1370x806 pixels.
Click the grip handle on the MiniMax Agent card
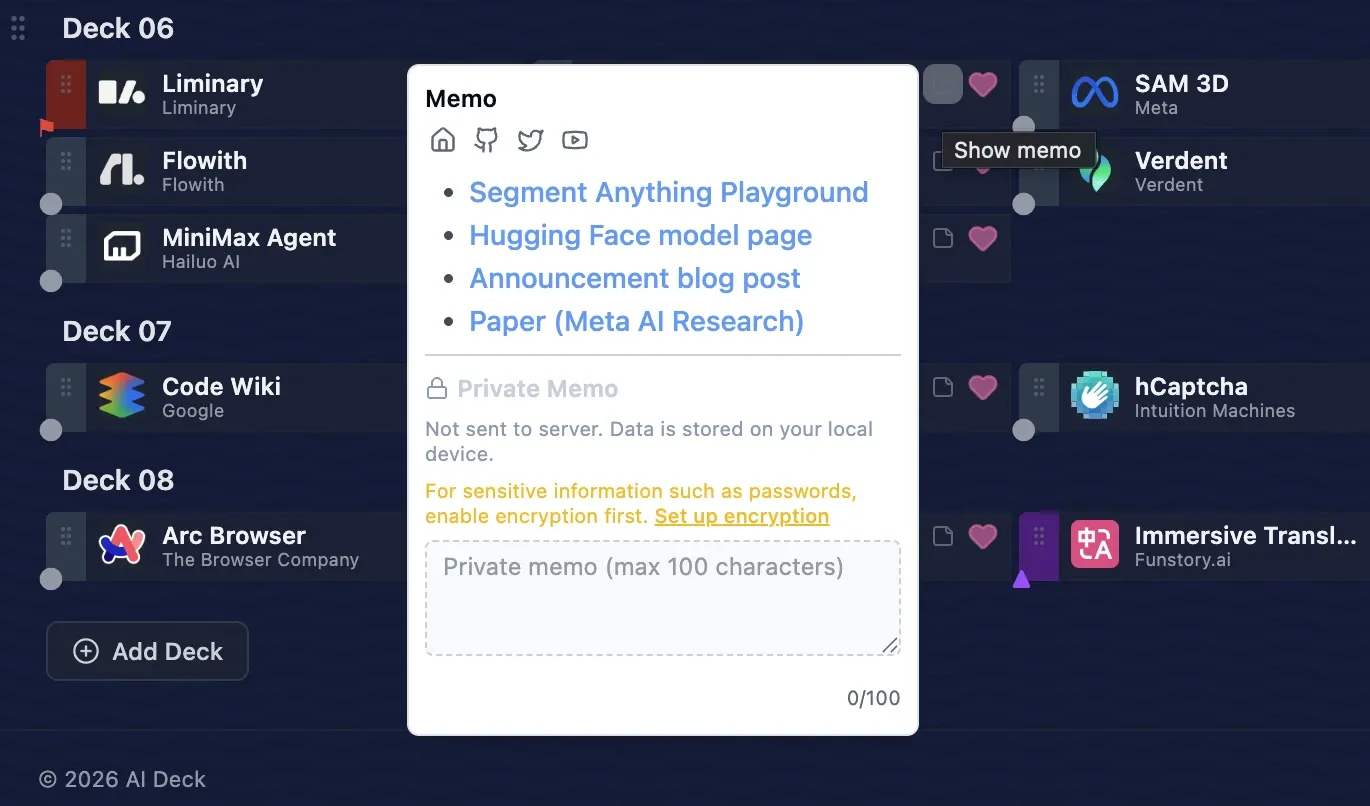point(66,238)
